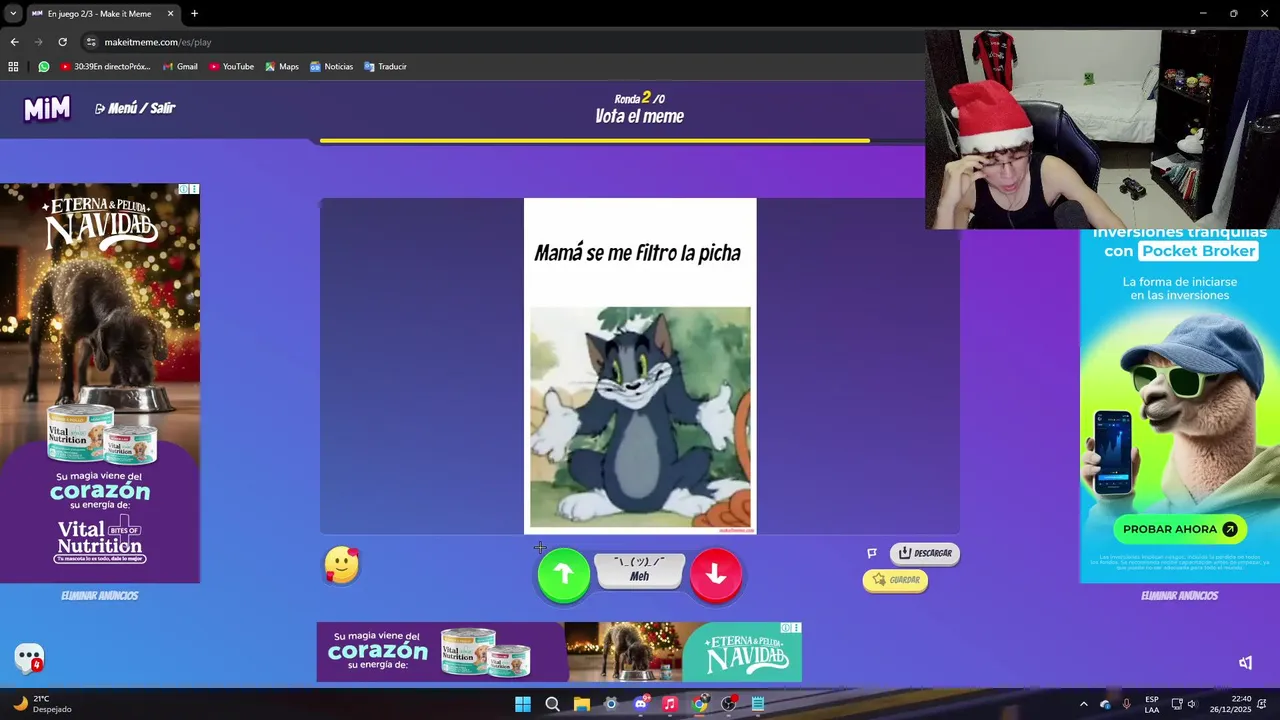
Task: Vote Meh on the meme
Action: (x=640, y=570)
